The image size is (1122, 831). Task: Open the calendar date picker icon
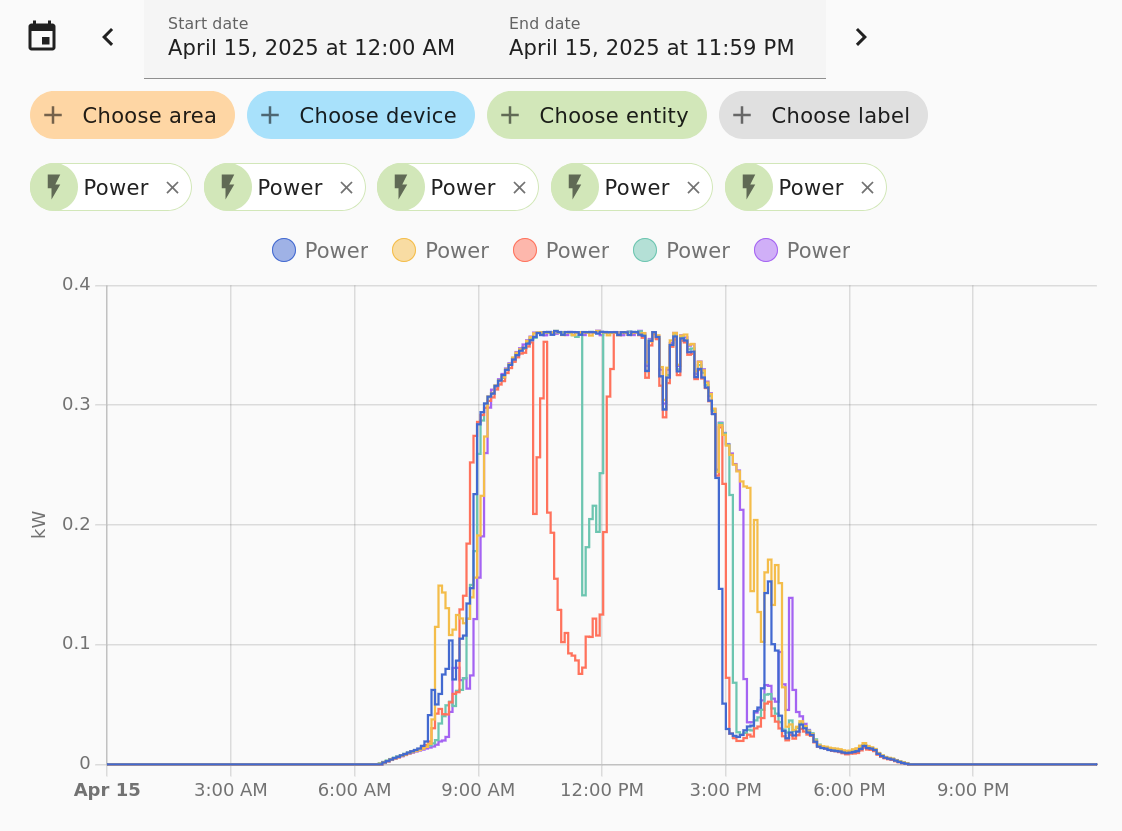(x=42, y=37)
